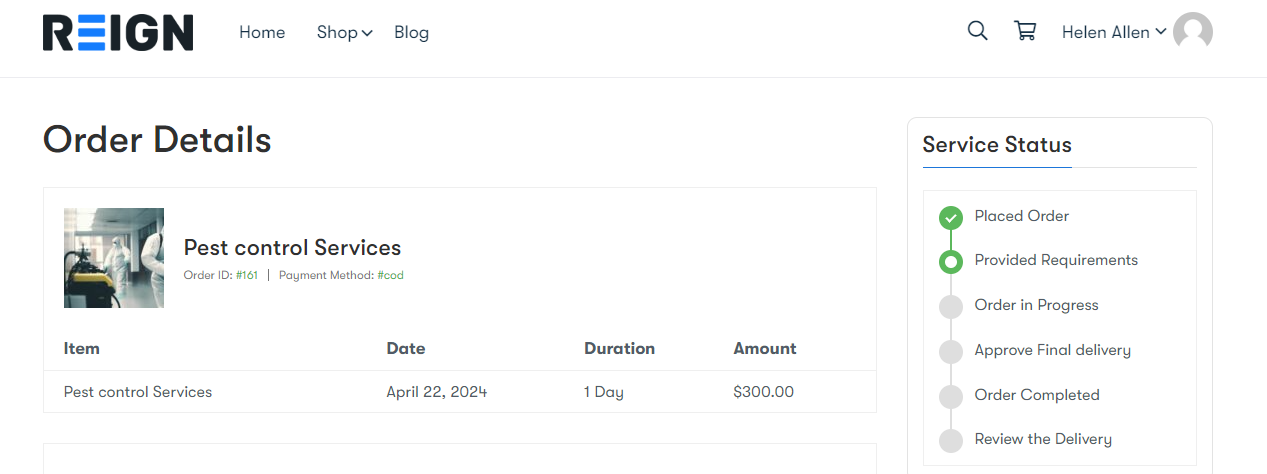This screenshot has width=1267, height=474.
Task: Open the Blog menu item
Action: [411, 32]
